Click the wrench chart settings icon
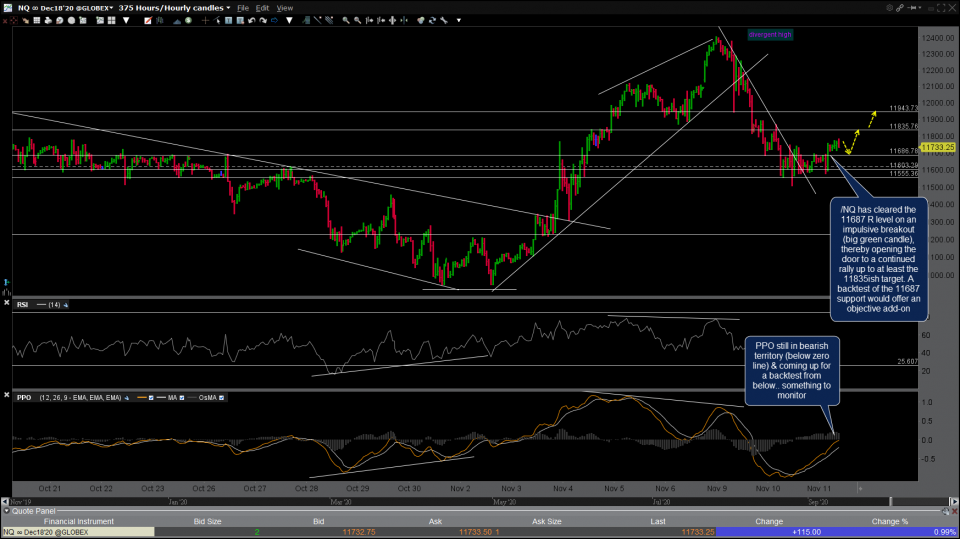 pos(444,20)
